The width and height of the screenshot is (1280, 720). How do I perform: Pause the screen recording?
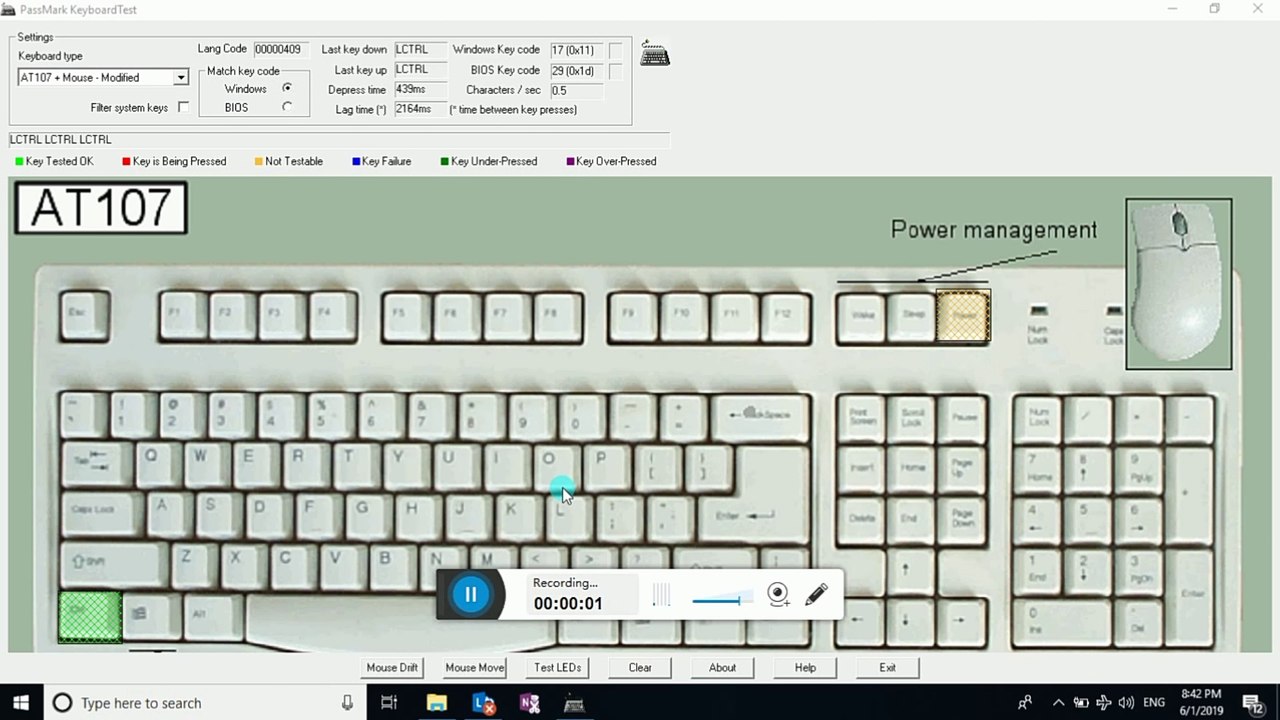coord(470,595)
